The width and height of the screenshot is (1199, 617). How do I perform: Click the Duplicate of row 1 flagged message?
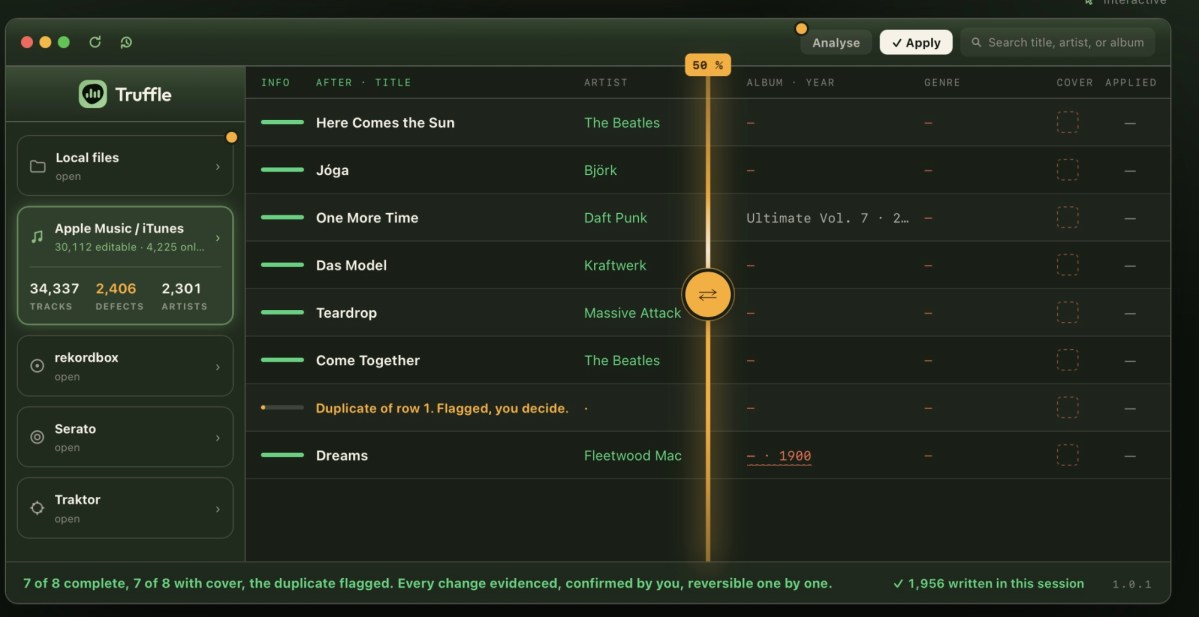click(x=442, y=408)
